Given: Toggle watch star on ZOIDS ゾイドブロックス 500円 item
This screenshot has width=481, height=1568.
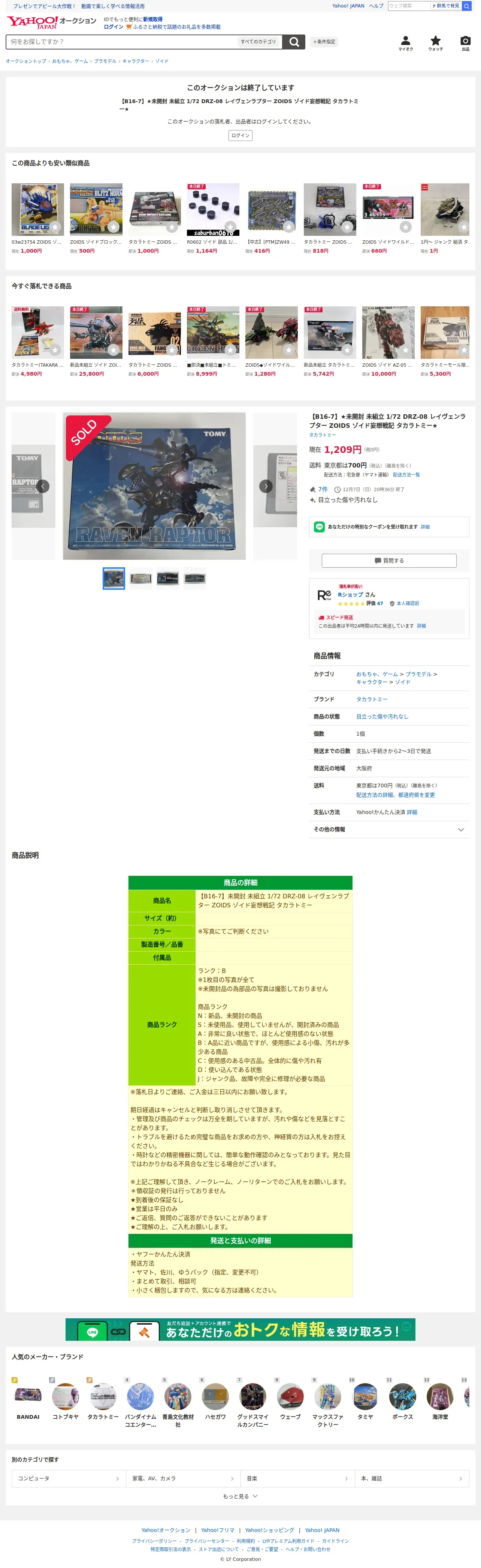Looking at the screenshot, I should tap(114, 227).
